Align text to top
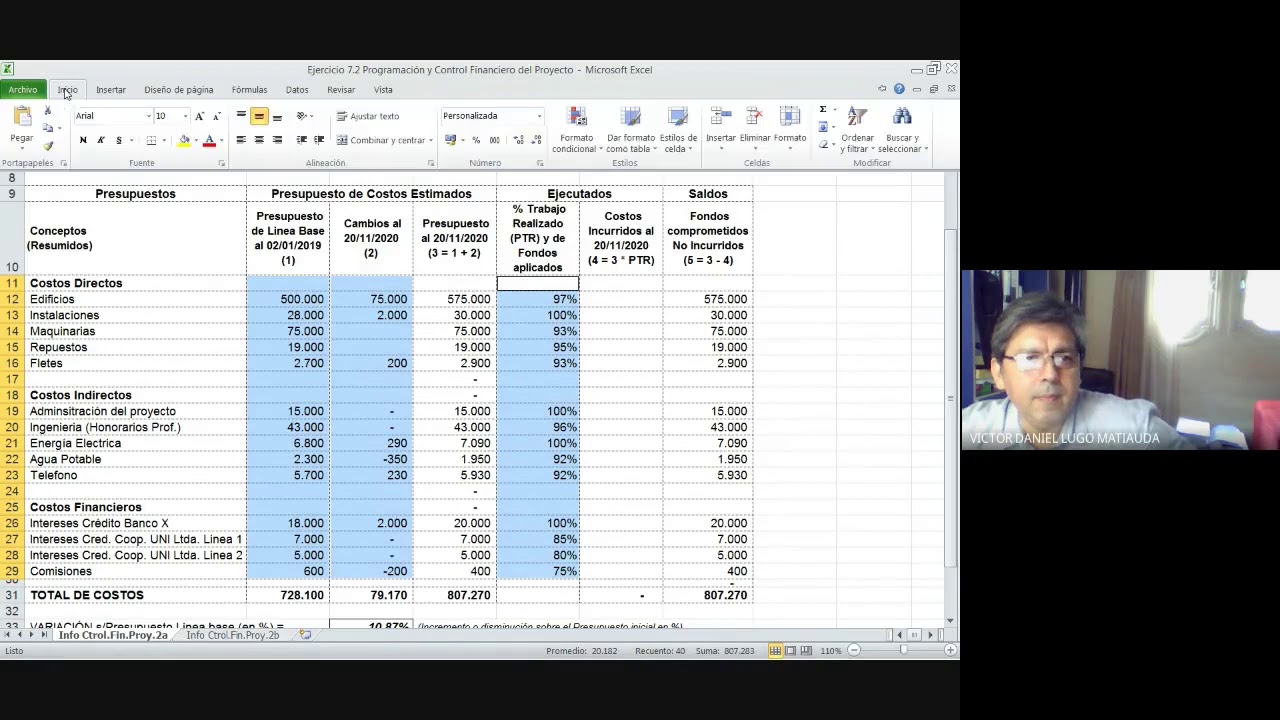 click(x=241, y=116)
